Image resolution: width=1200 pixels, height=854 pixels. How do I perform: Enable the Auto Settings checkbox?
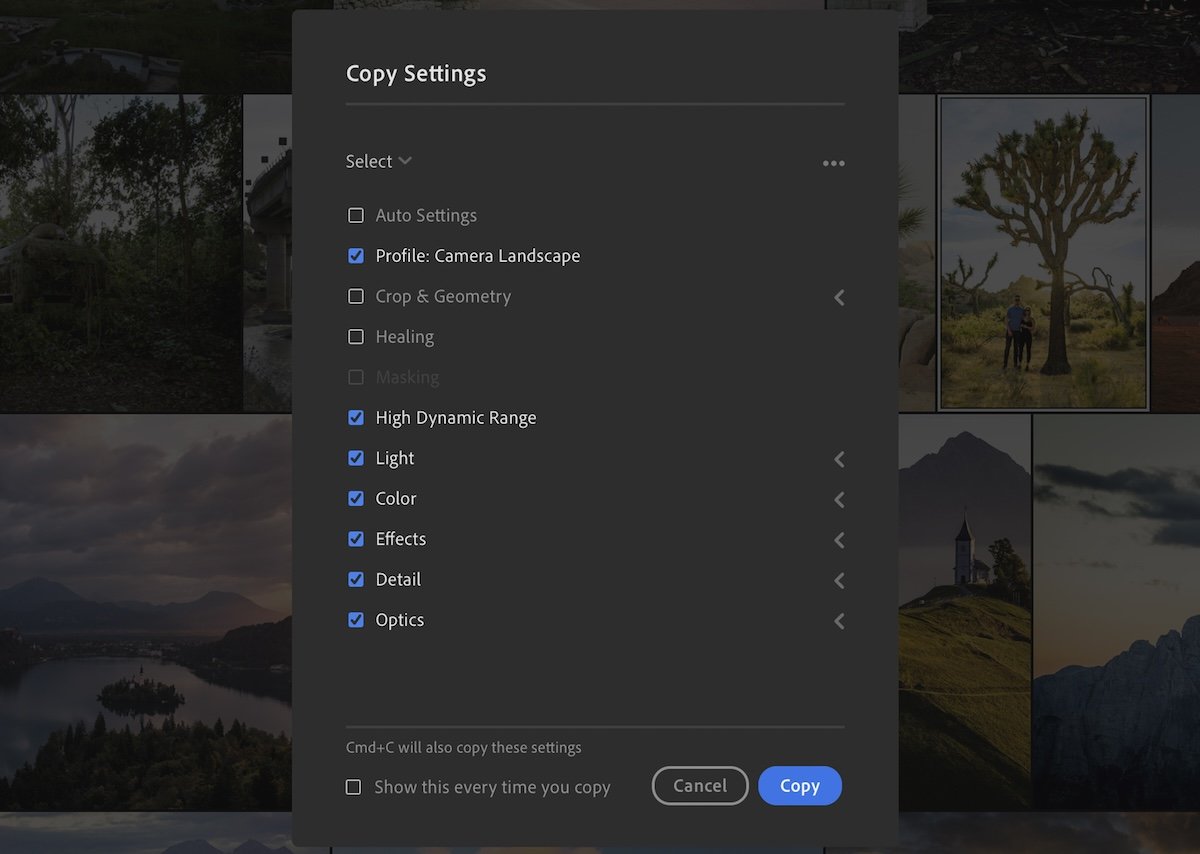(x=356, y=215)
